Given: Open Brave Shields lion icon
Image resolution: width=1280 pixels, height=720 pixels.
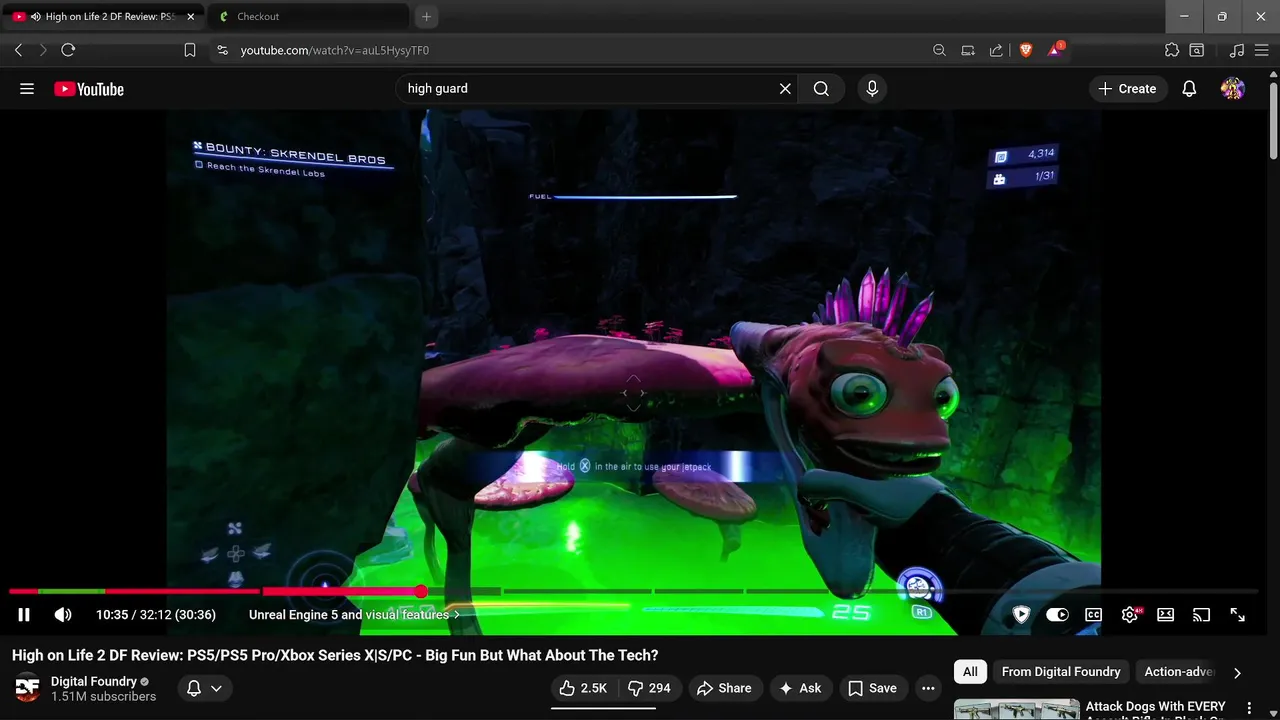Looking at the screenshot, I should [1025, 50].
